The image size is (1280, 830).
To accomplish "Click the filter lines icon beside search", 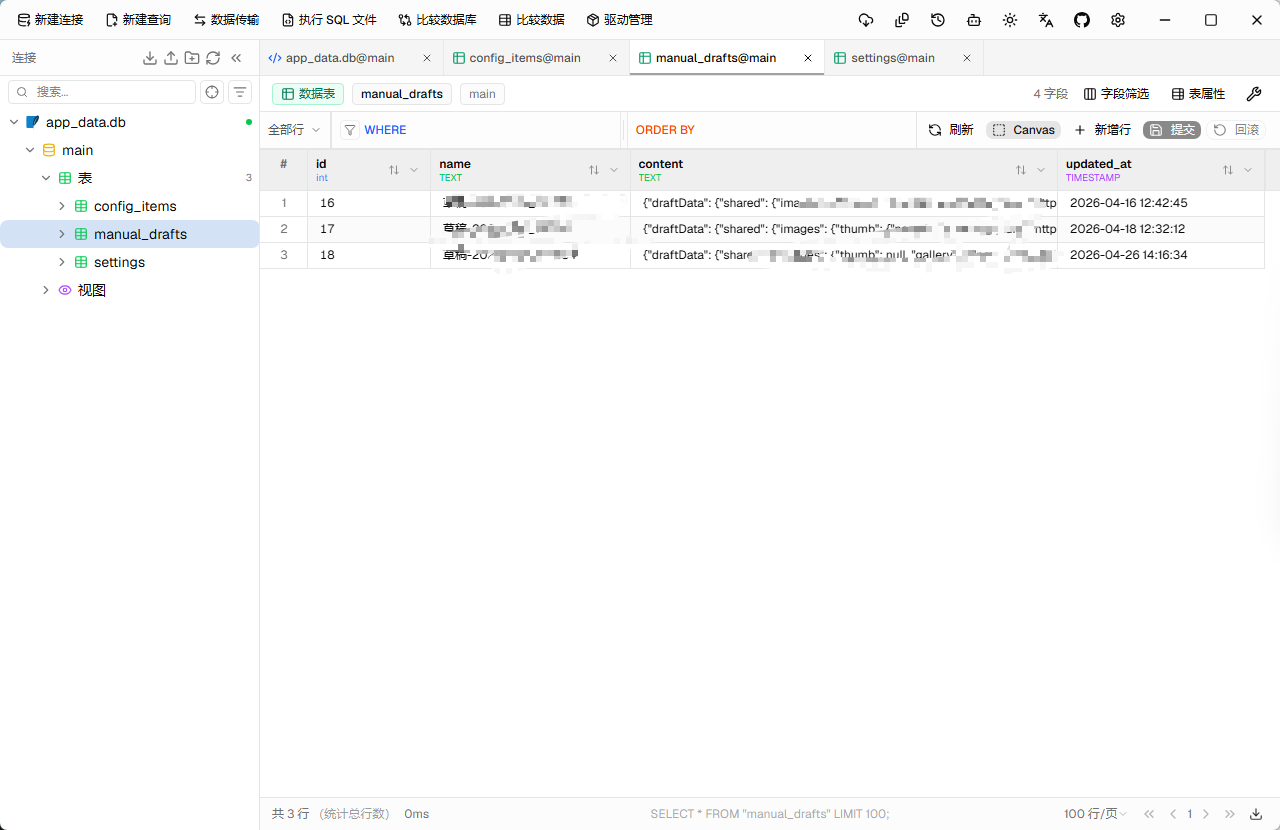I will coord(240,92).
